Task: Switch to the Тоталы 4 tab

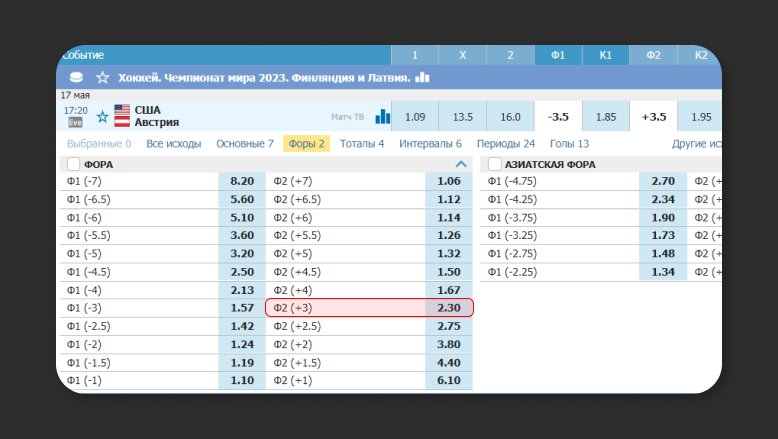Action: [362, 144]
